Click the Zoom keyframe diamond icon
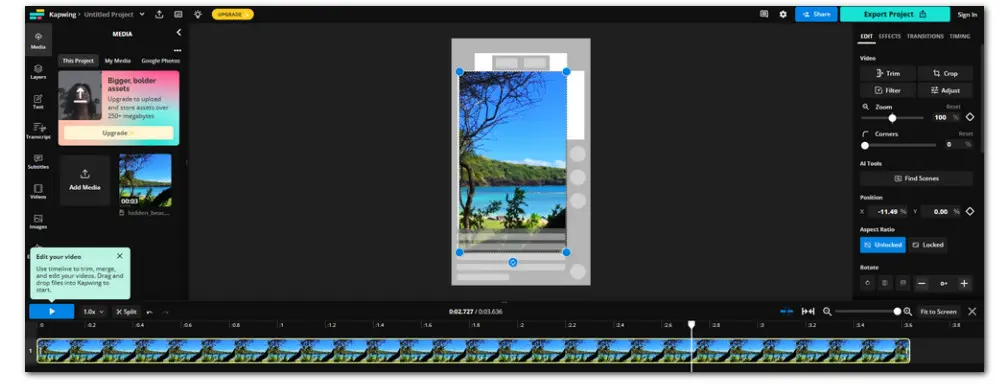Screen dimensions: 1000x388 970,117
